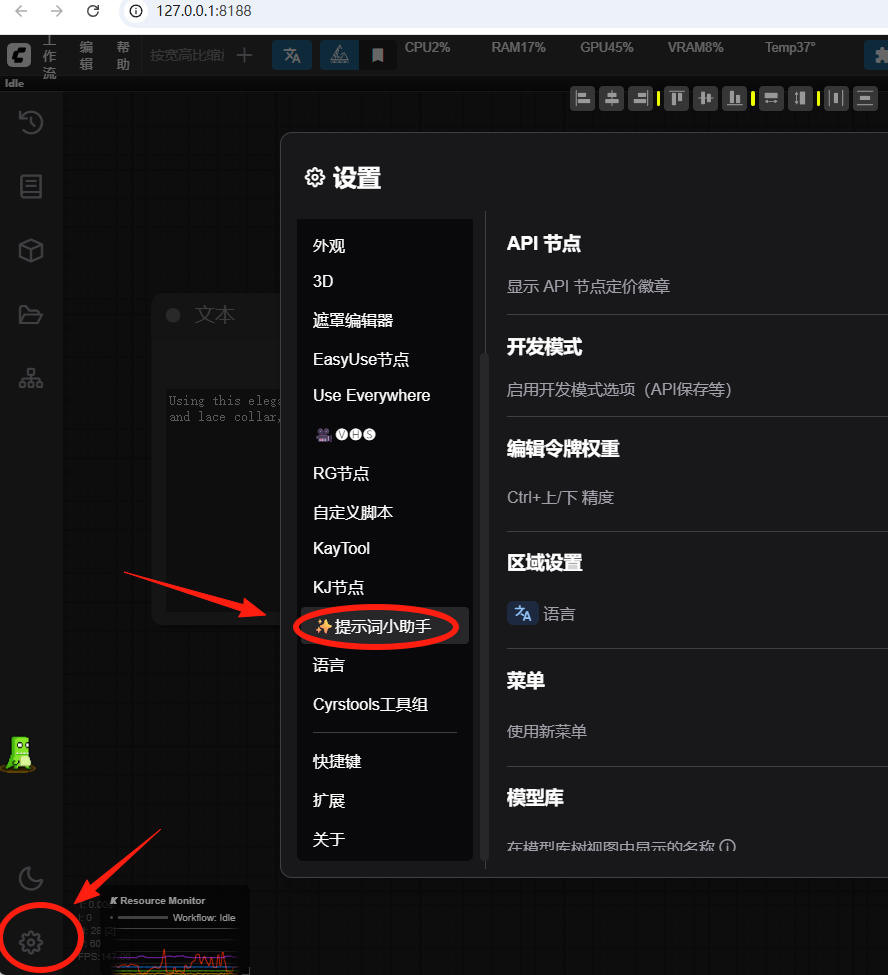Click the 语言 icon under 区域设置
Screen dimensions: 888x975
coord(521,613)
